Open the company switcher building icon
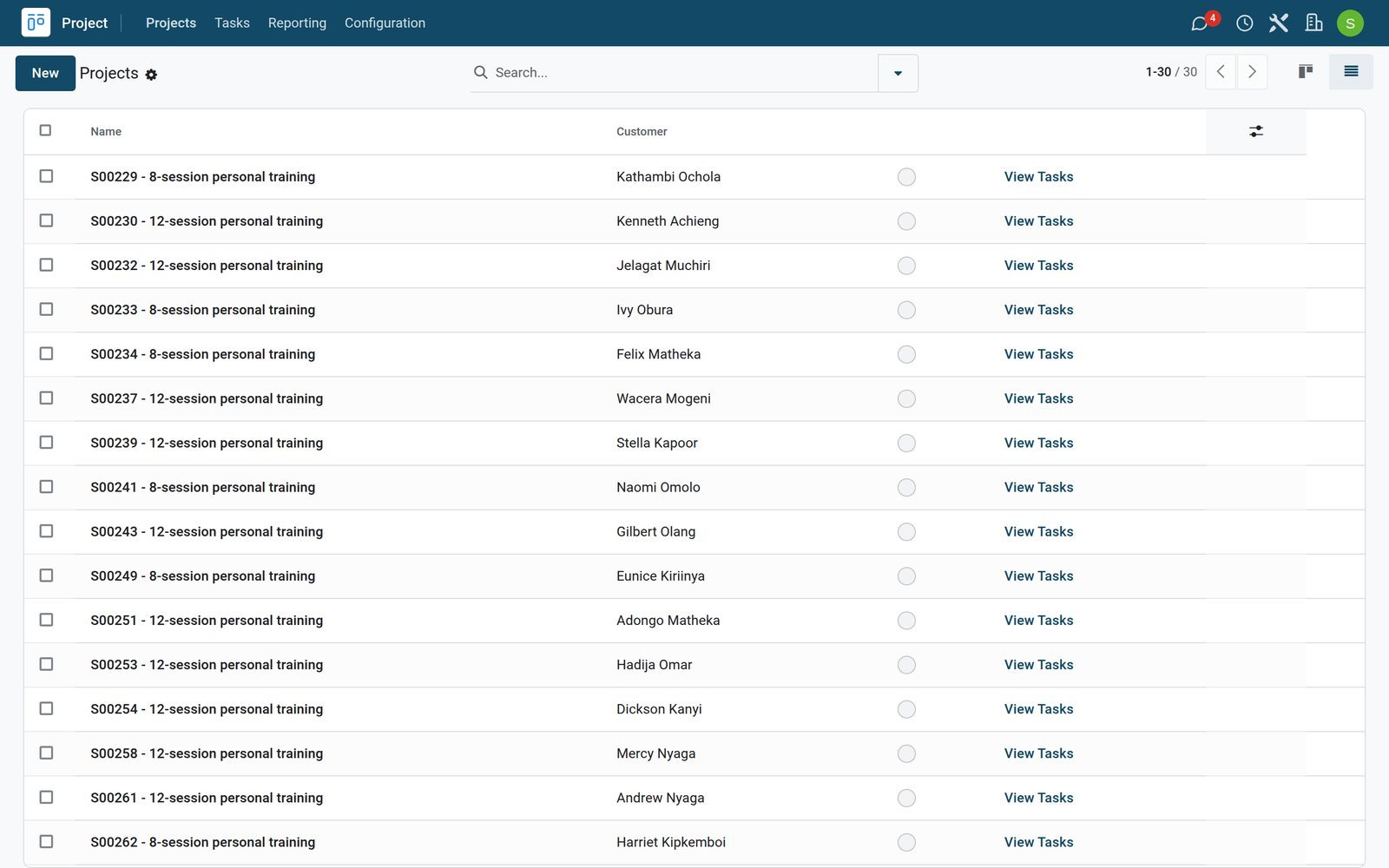Viewport: 1389px width, 868px height. tap(1313, 23)
